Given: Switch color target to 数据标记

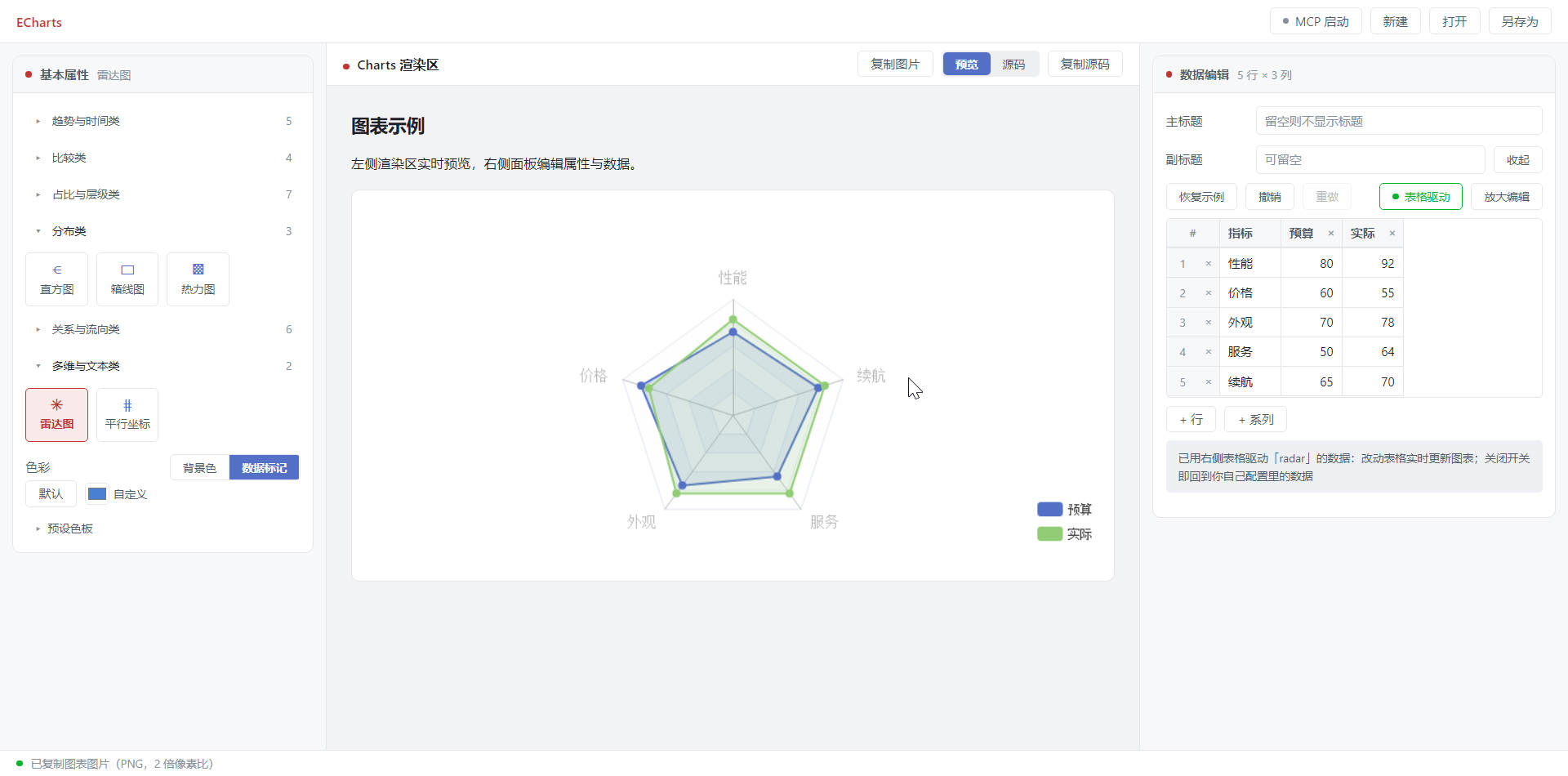Looking at the screenshot, I should coord(264,467).
